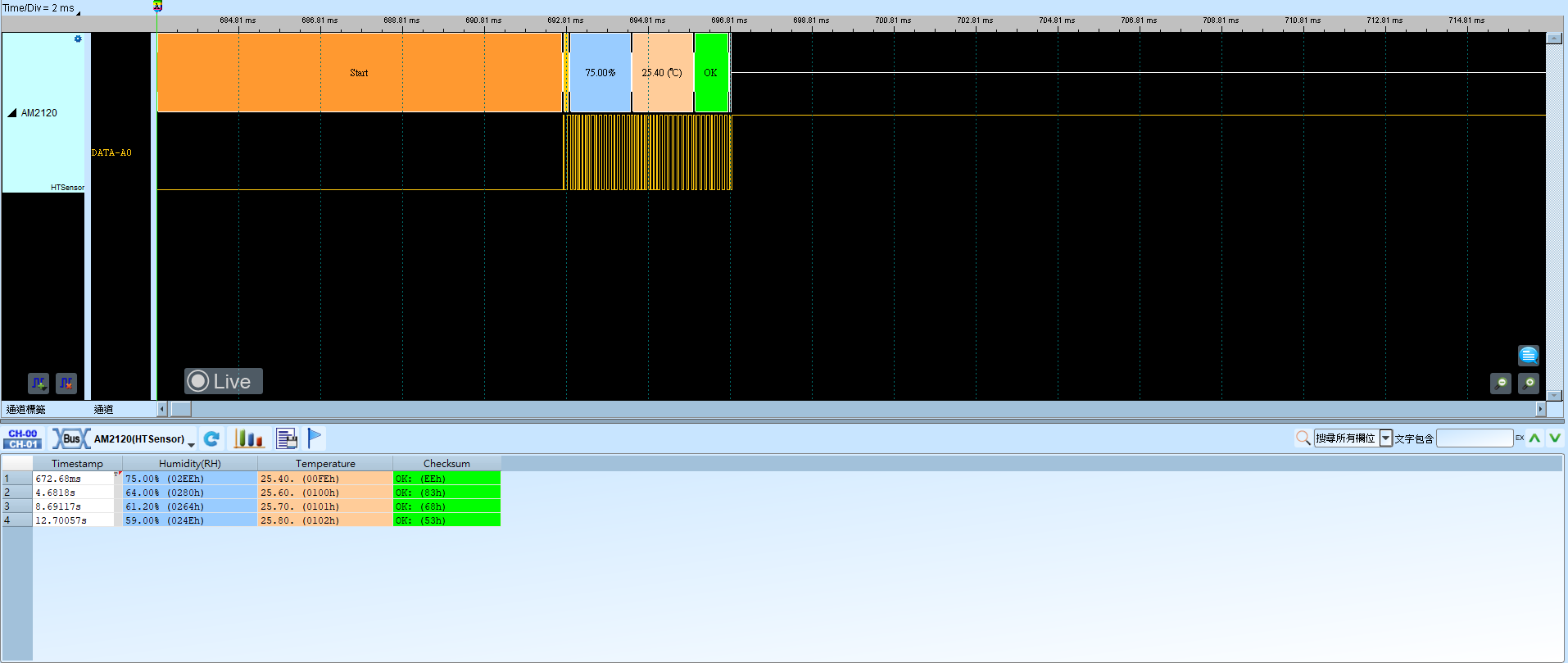1568x663 pixels.
Task: Click the Bus decode icon
Action: coord(71,438)
